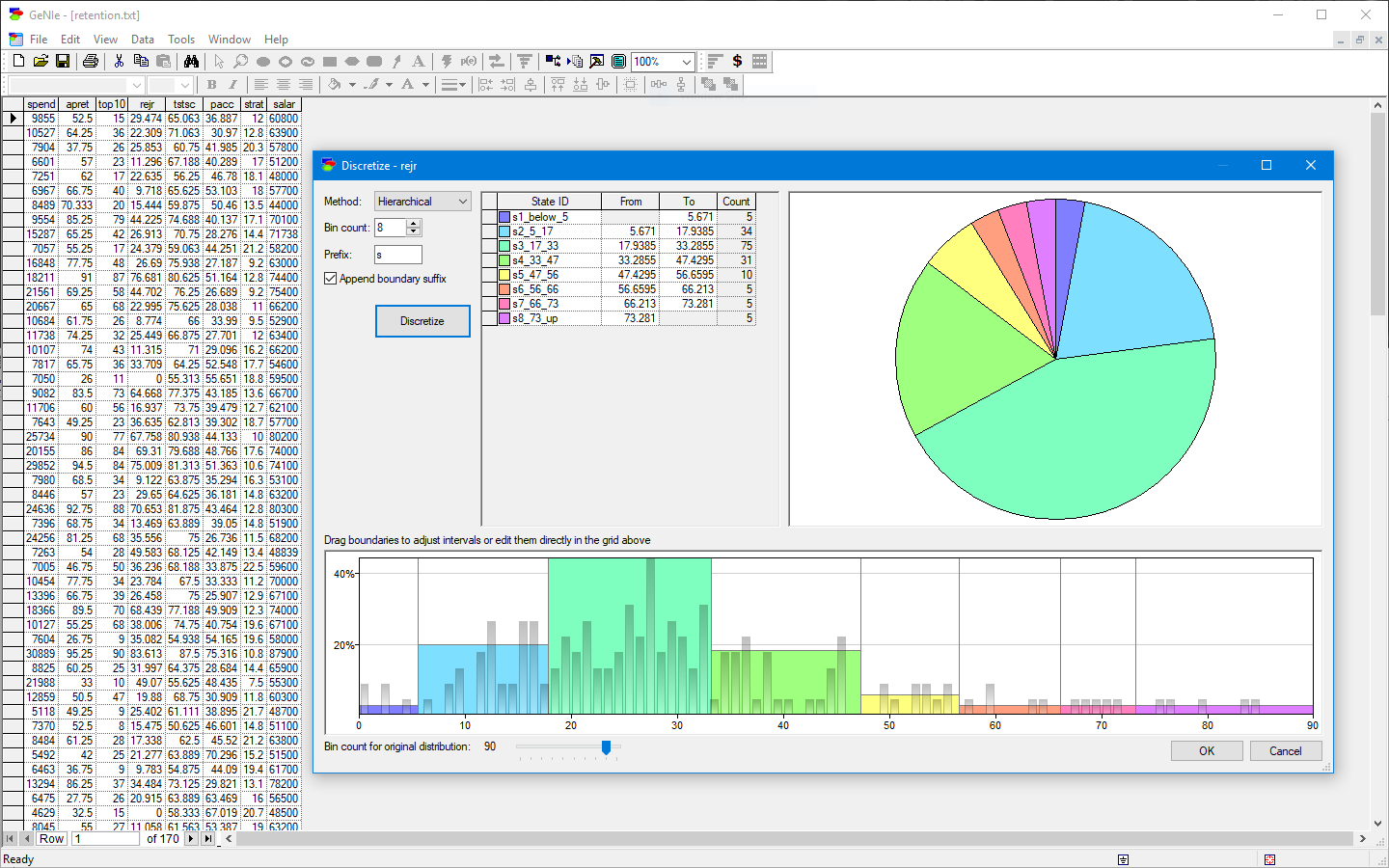Open the data spreadsheet grid icon
The image size is (1389, 868).
[x=619, y=61]
